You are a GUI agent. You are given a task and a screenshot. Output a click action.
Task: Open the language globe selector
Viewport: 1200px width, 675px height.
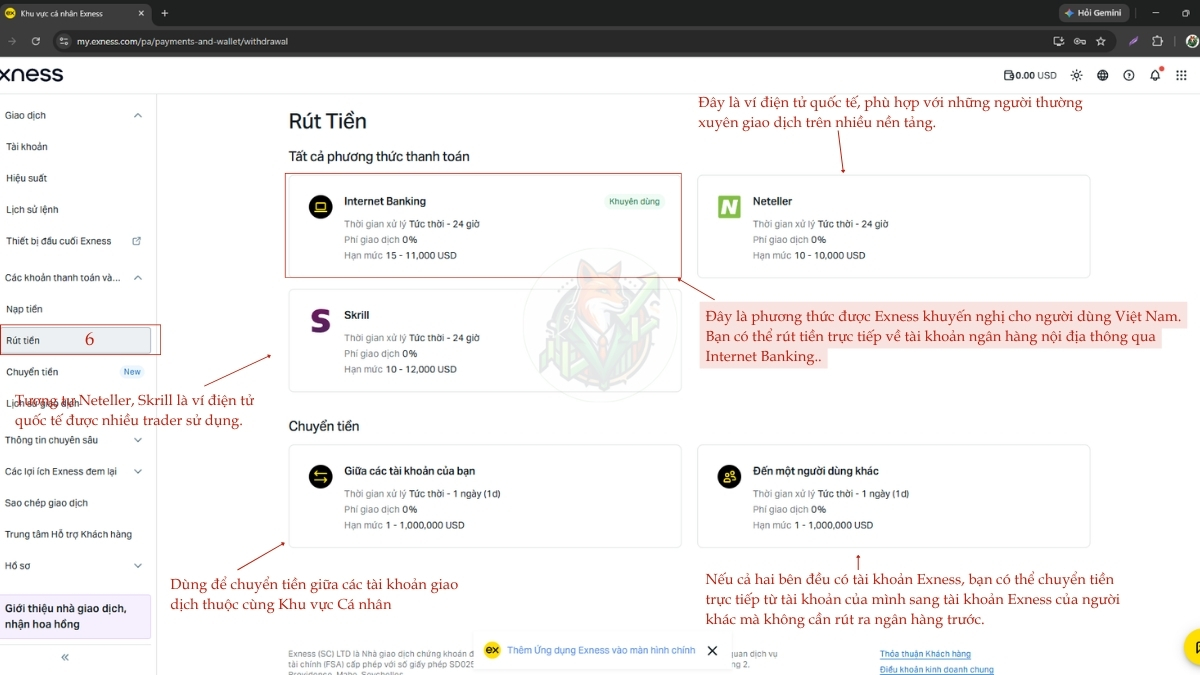[1103, 75]
